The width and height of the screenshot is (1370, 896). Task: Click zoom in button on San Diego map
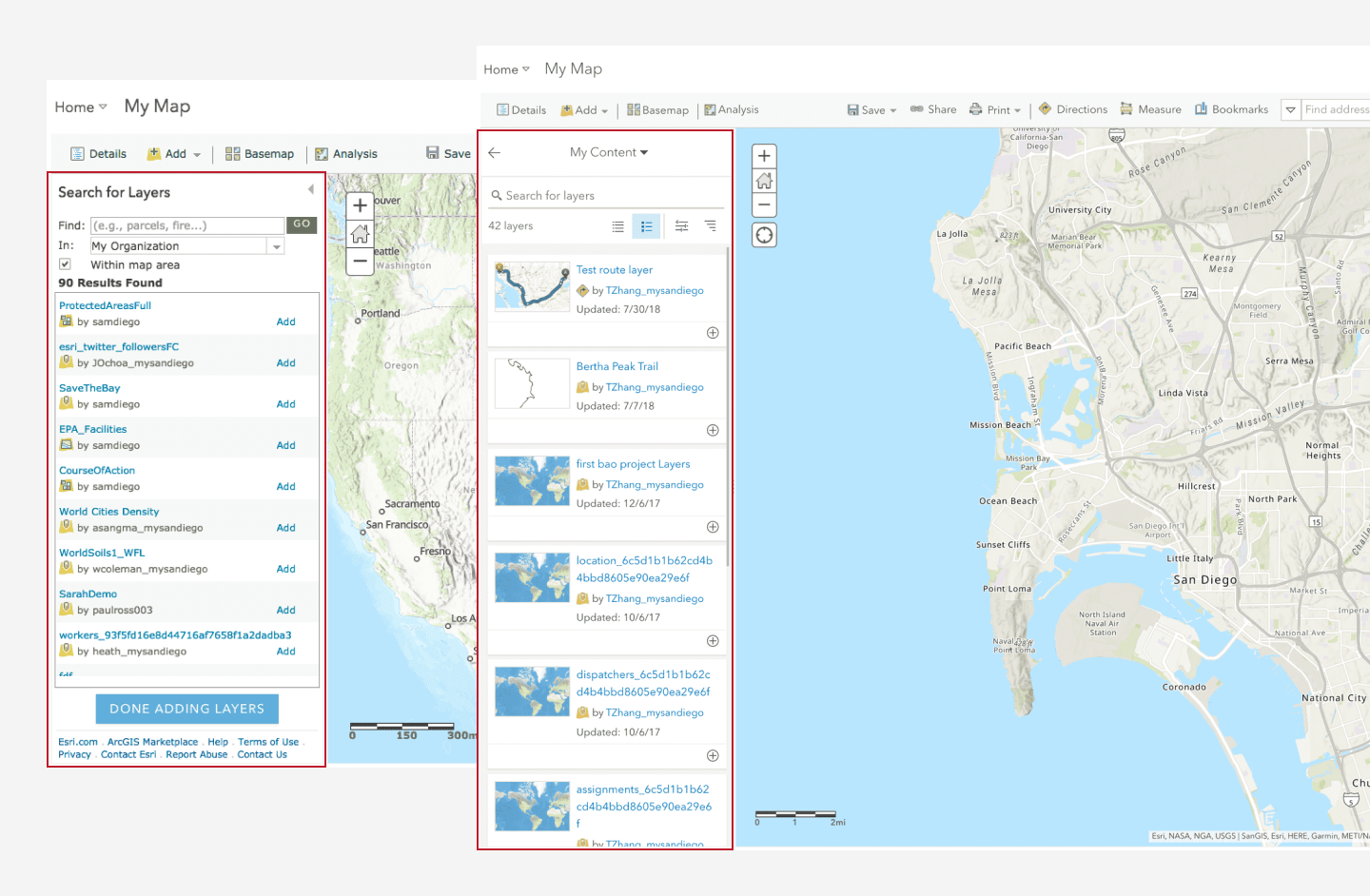pos(764,156)
